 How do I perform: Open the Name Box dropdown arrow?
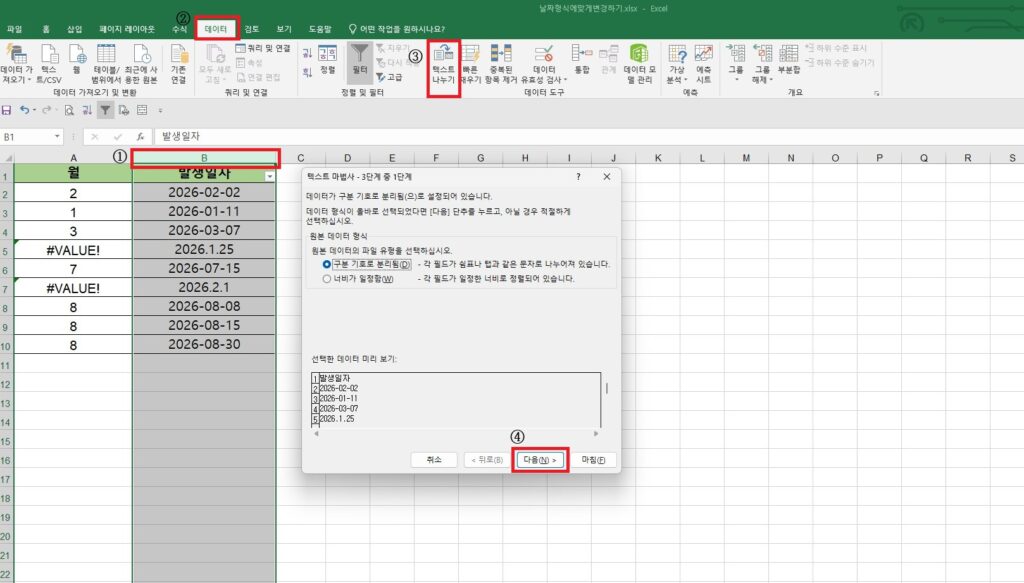[x=57, y=136]
